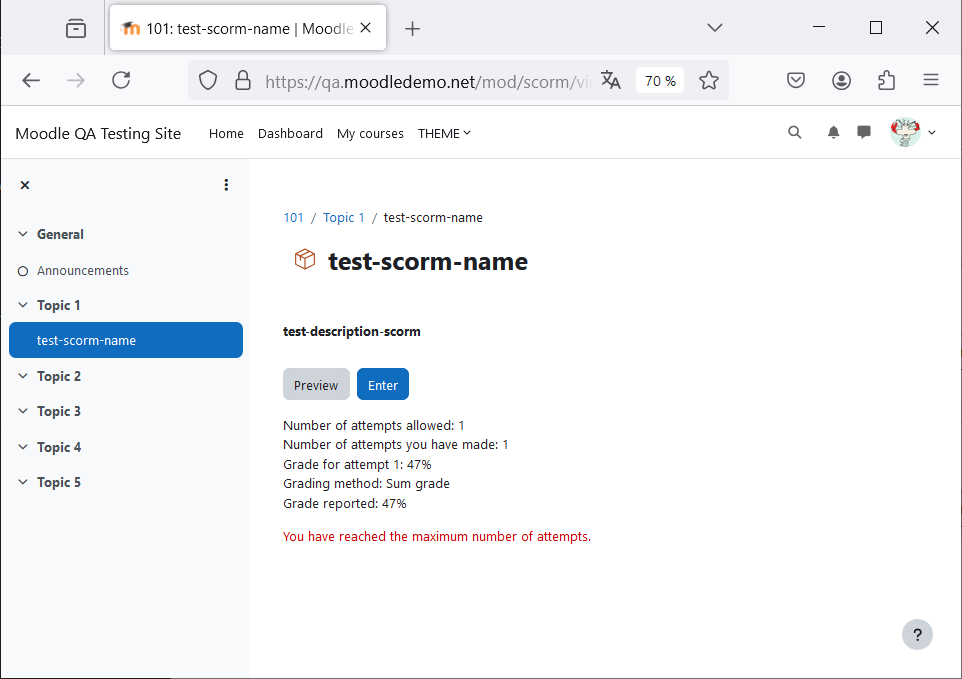Open Home in navigation bar
This screenshot has width=962, height=679.
226,133
